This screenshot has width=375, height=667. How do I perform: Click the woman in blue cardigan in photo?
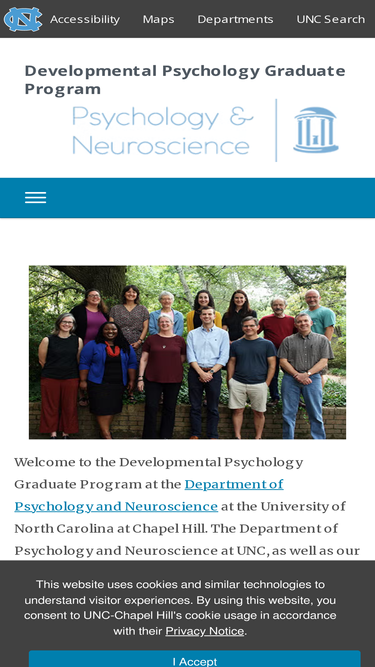tap(107, 368)
